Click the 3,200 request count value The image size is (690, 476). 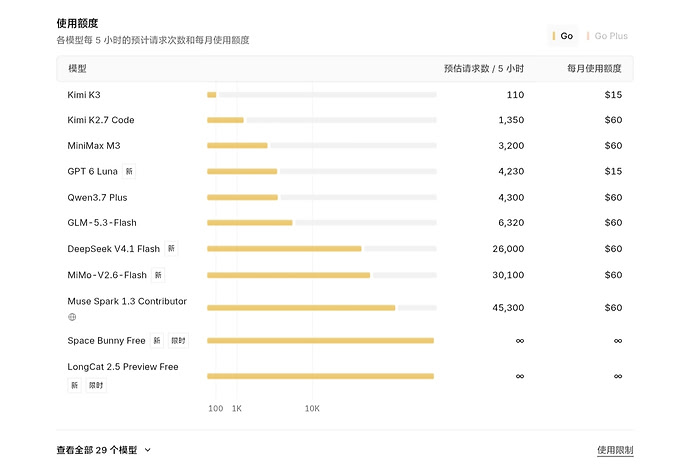click(x=511, y=146)
